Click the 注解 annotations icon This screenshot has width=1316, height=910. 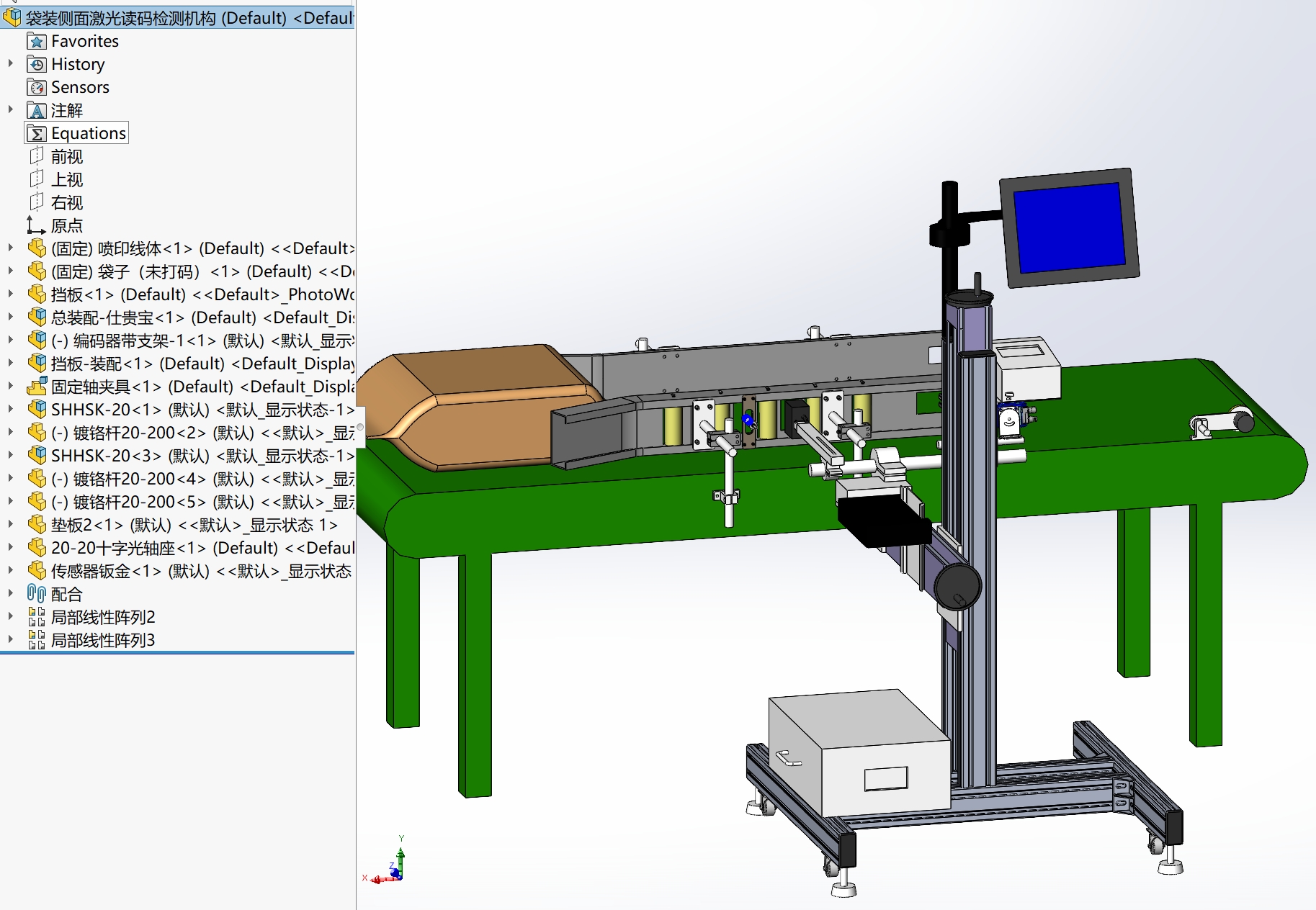[x=37, y=110]
